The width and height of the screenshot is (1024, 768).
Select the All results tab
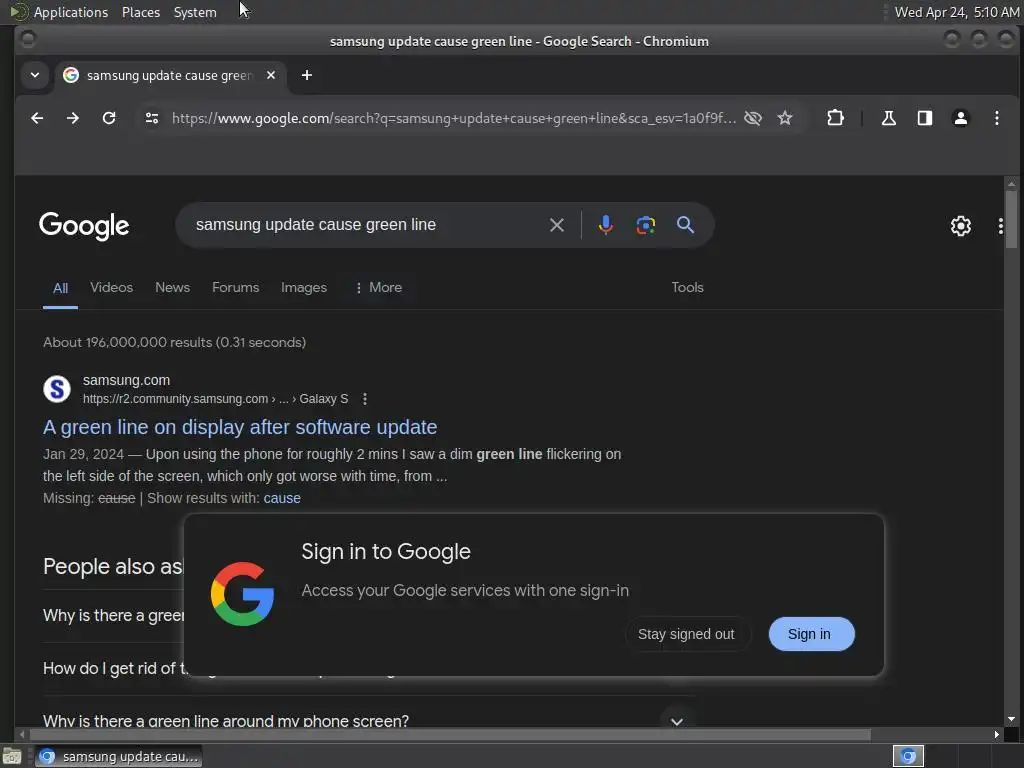(x=60, y=288)
